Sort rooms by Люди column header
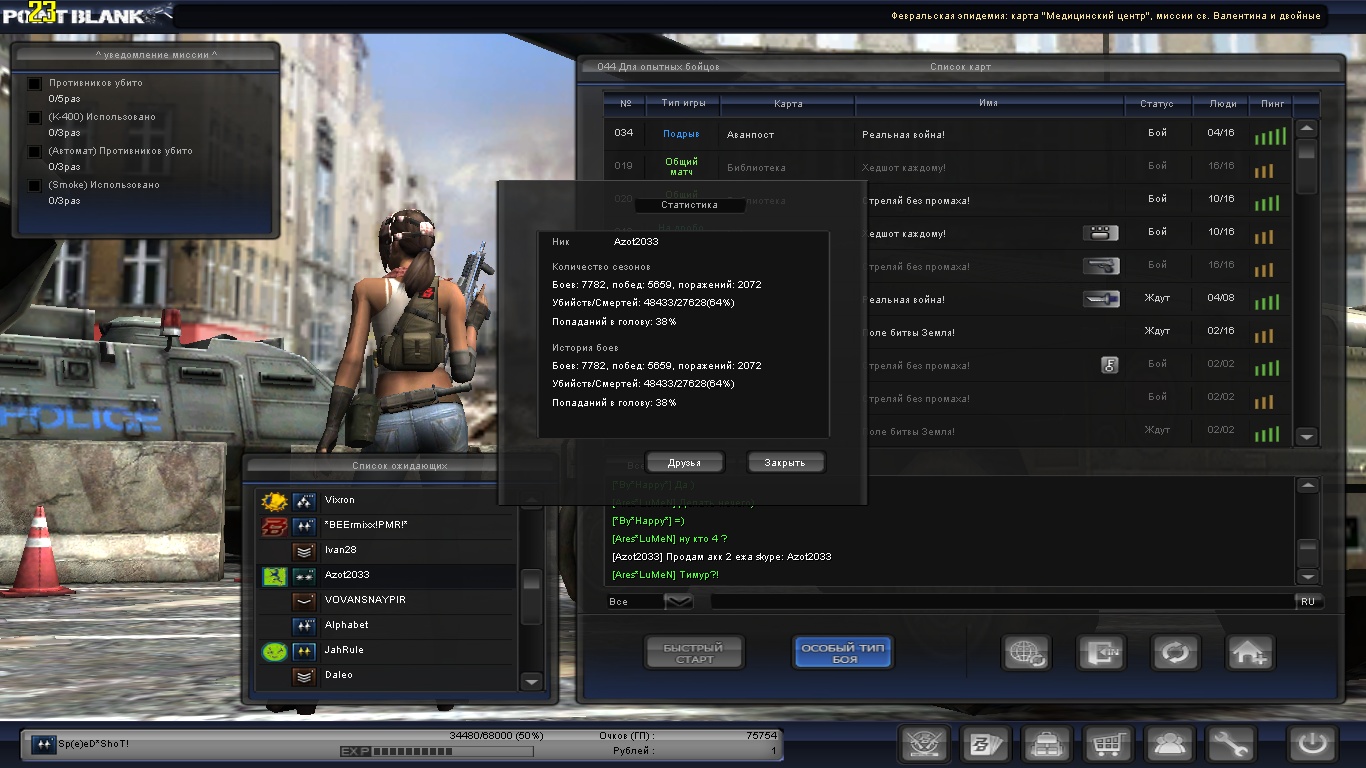The width and height of the screenshot is (1366, 768). point(1221,103)
